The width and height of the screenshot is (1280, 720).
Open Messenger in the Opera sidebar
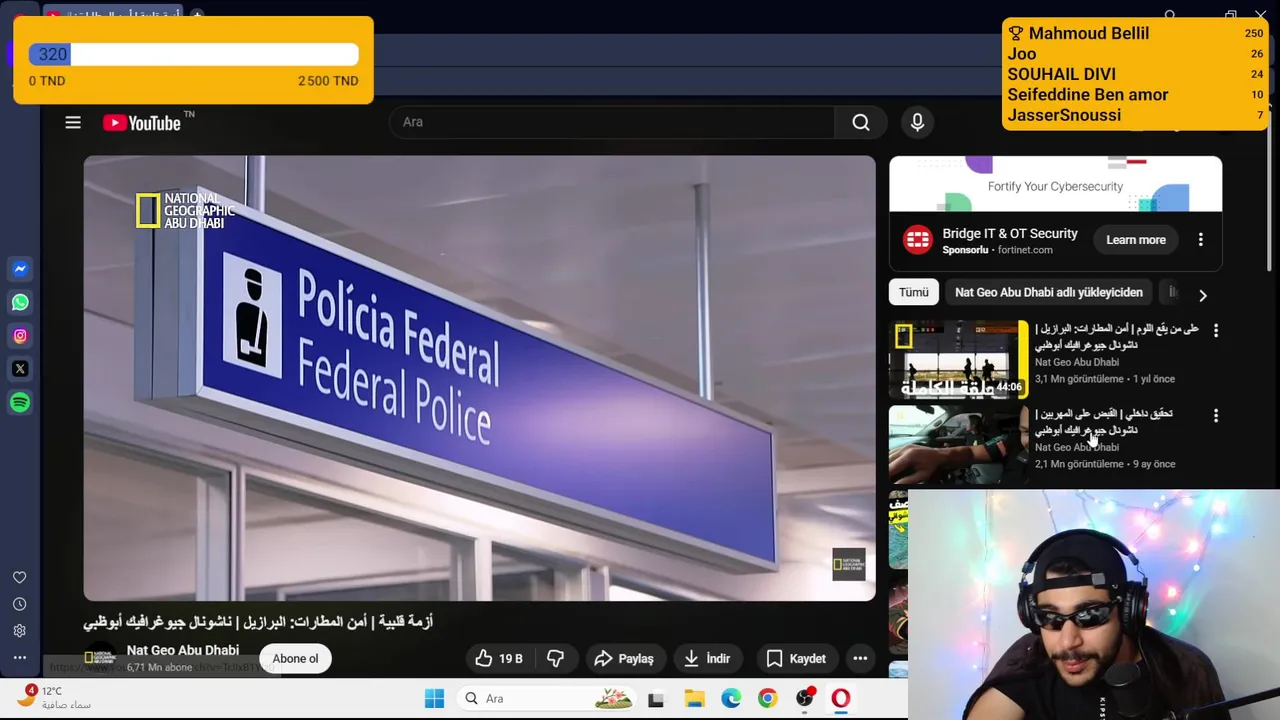[x=20, y=269]
